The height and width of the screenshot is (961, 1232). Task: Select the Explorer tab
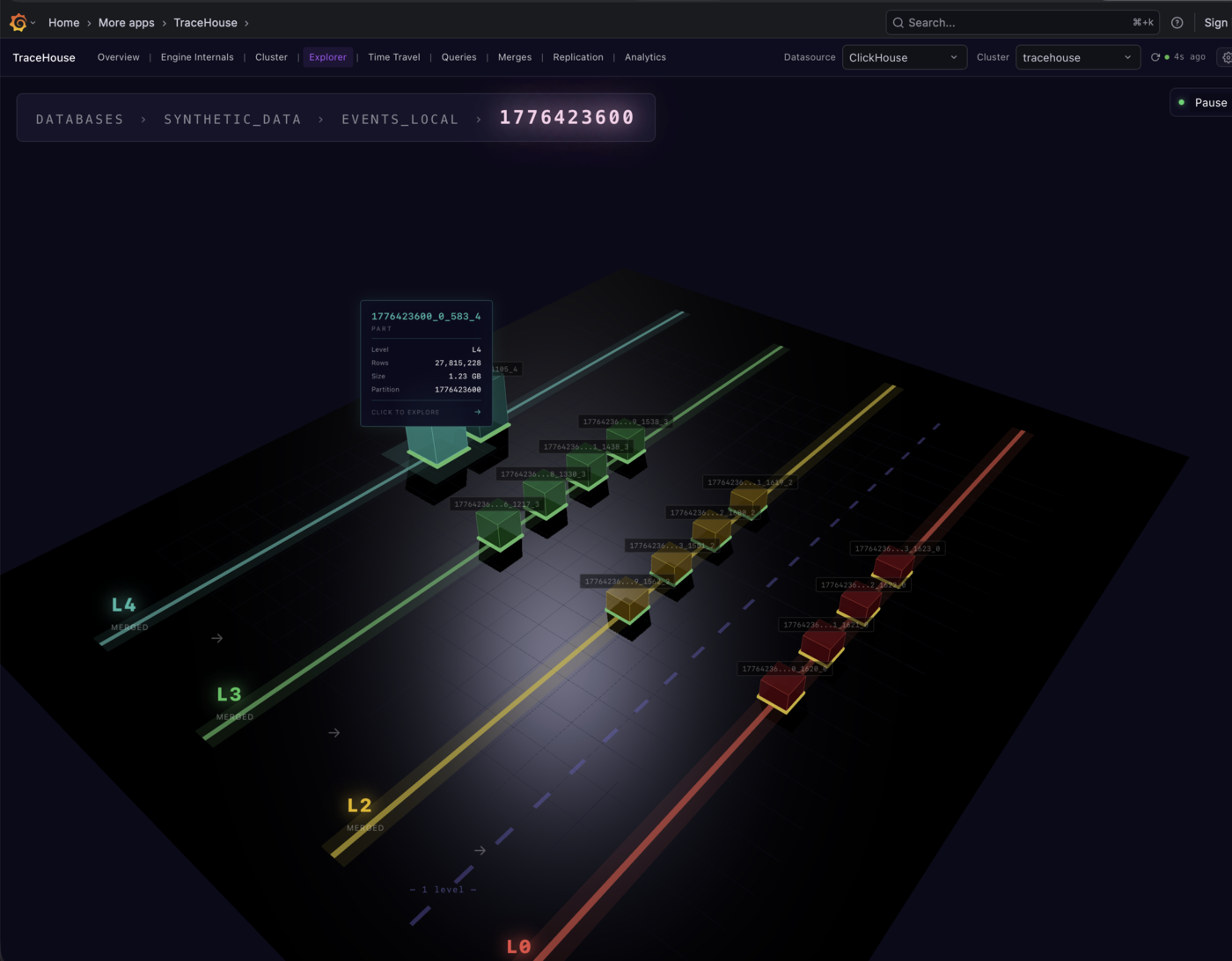[x=327, y=57]
